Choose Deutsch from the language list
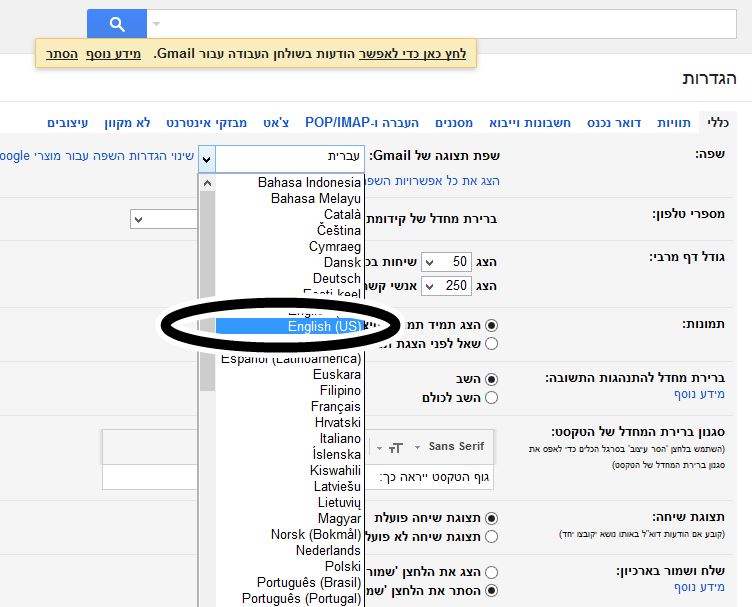Image resolution: width=752 pixels, height=607 pixels. click(x=336, y=278)
